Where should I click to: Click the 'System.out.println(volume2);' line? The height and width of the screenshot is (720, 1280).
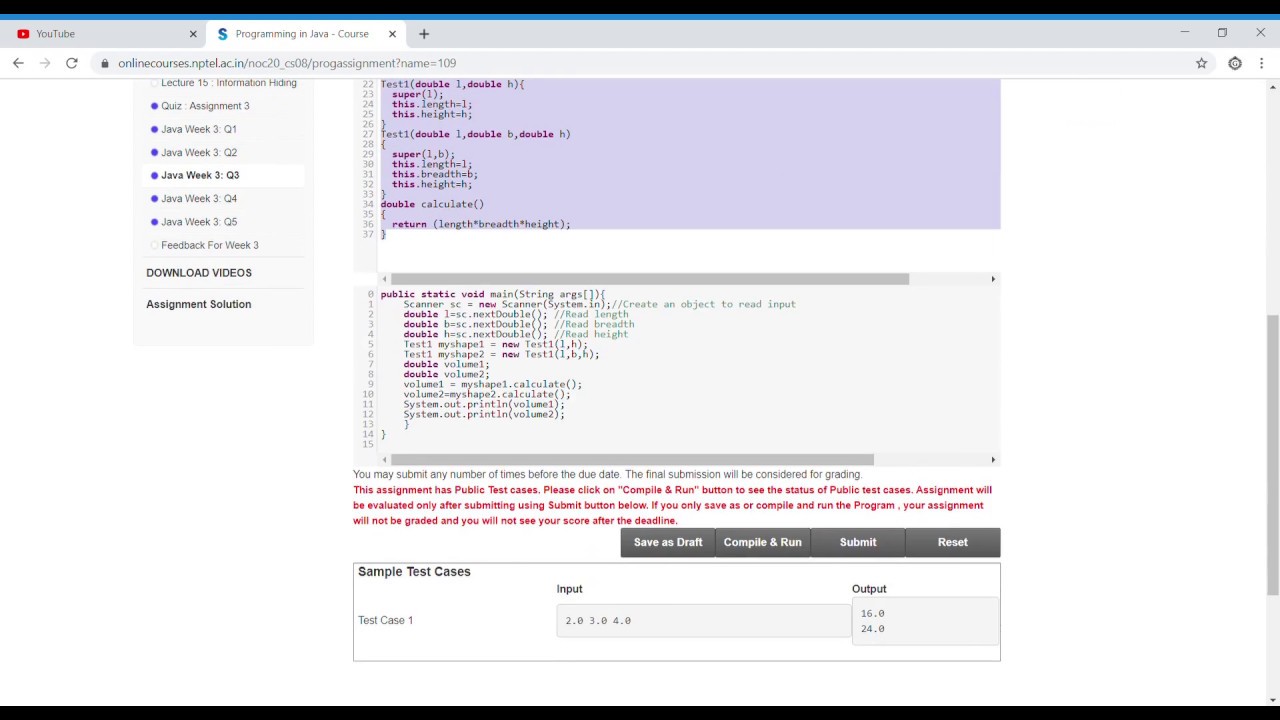click(484, 414)
